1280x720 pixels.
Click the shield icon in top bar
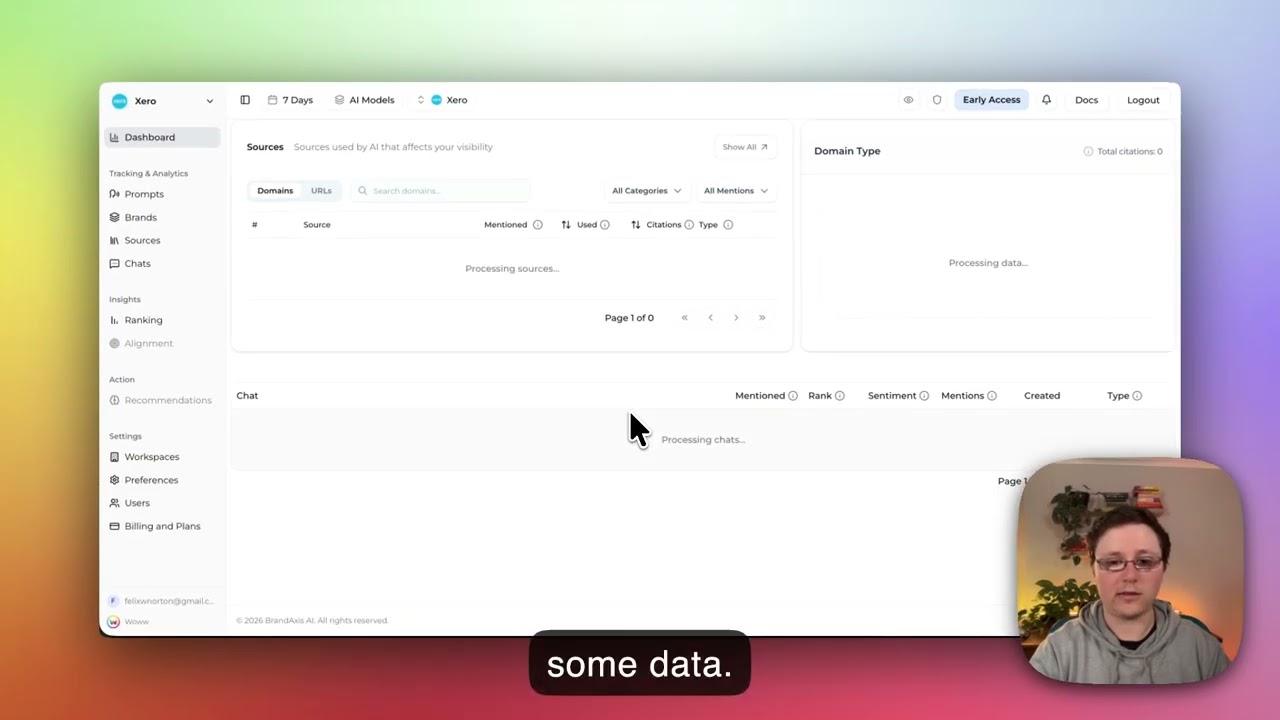pyautogui.click(x=937, y=100)
